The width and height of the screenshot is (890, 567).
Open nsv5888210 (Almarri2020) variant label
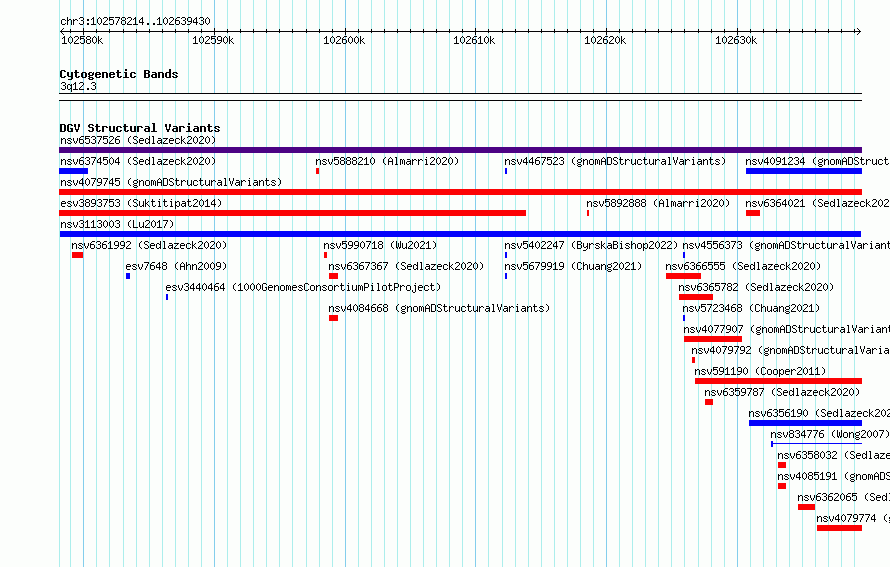click(x=387, y=161)
